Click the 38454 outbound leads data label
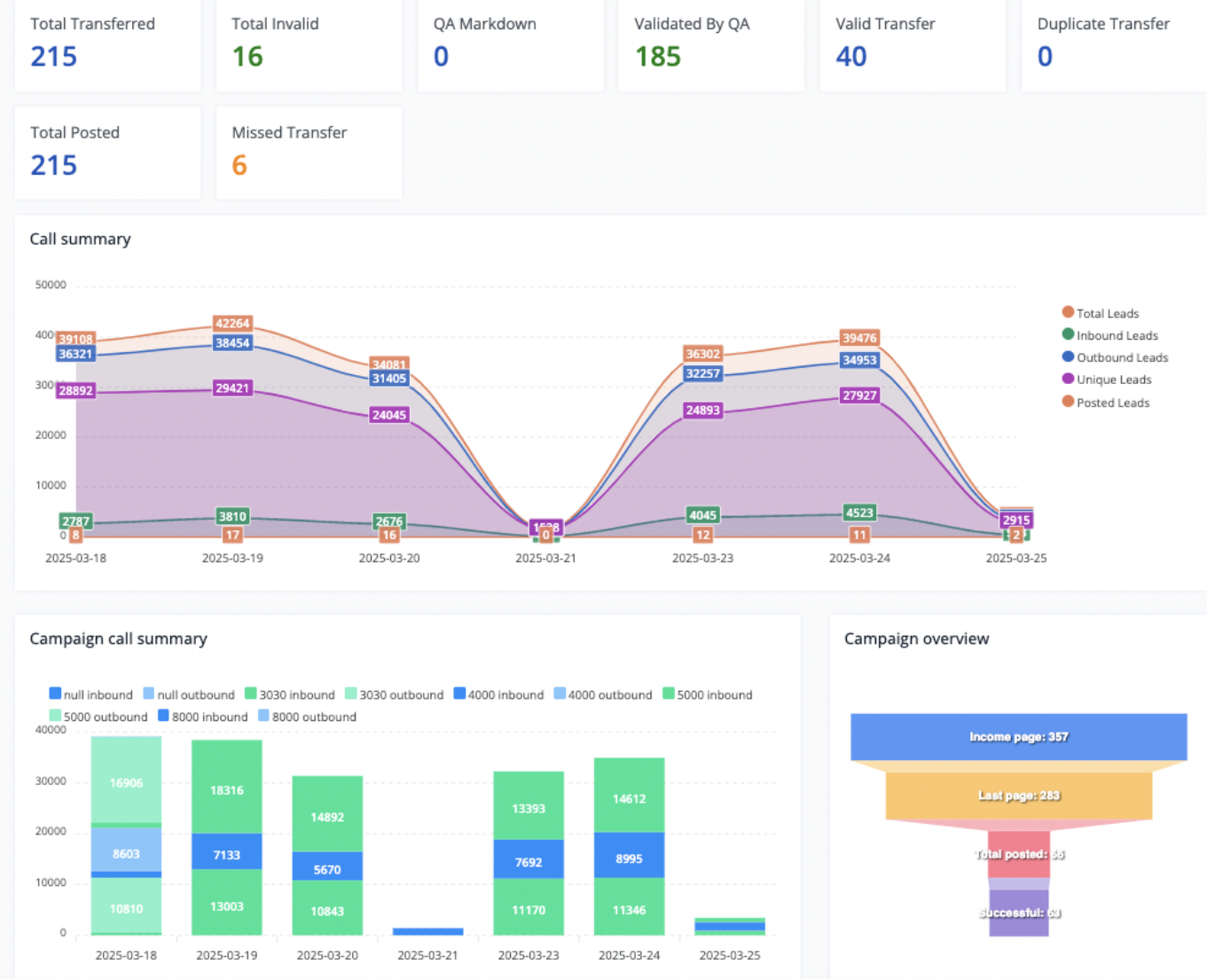Image resolution: width=1207 pixels, height=980 pixels. 232,343
